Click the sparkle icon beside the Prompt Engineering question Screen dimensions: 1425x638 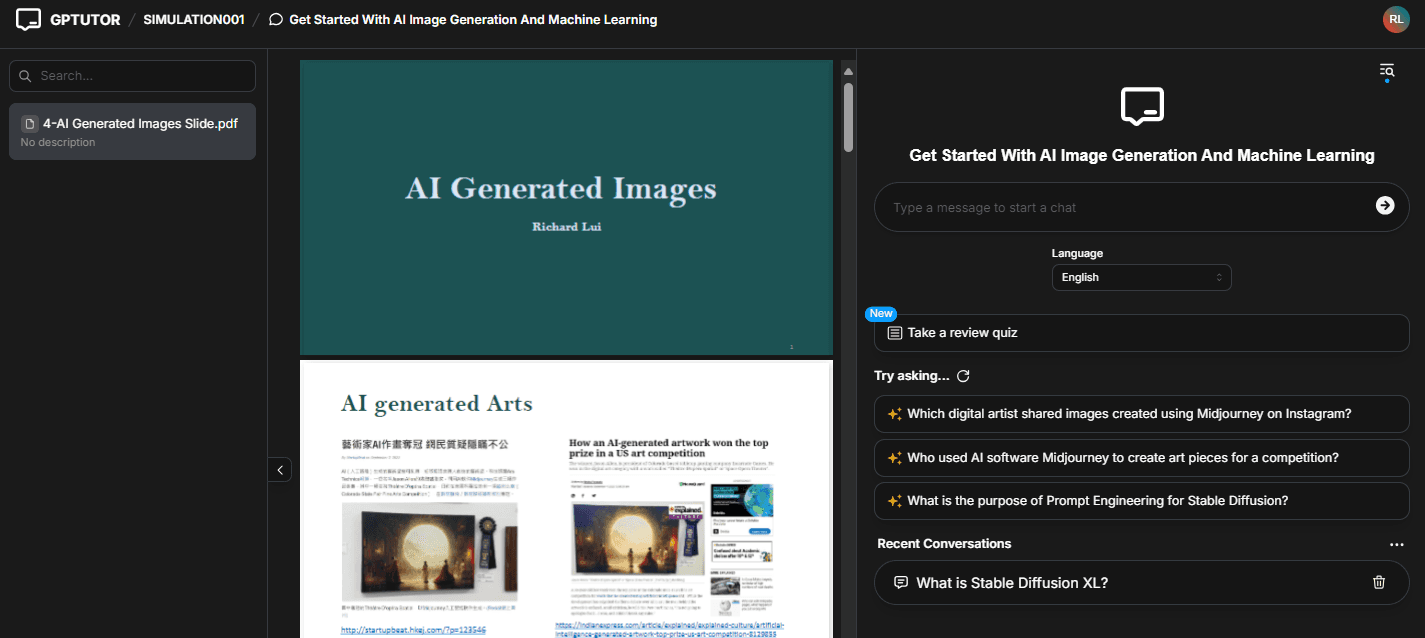tap(895, 501)
